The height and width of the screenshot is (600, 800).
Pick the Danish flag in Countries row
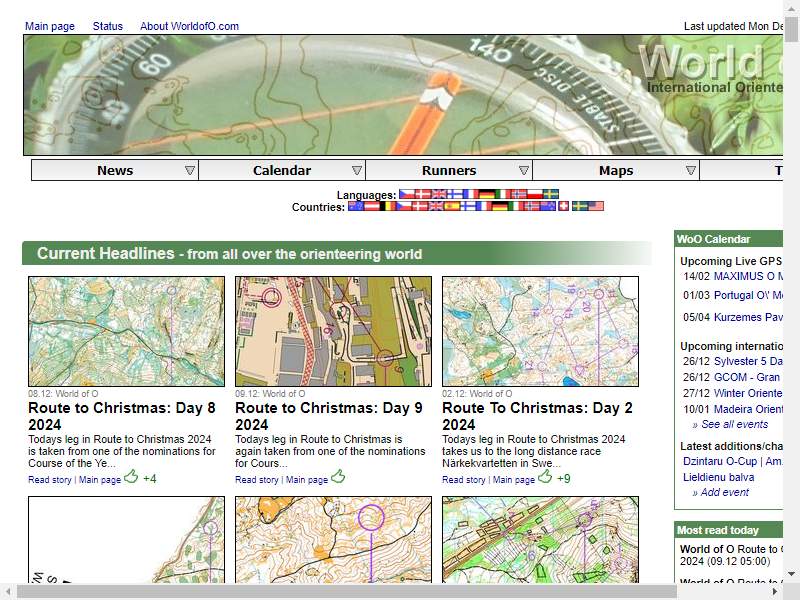click(x=420, y=206)
